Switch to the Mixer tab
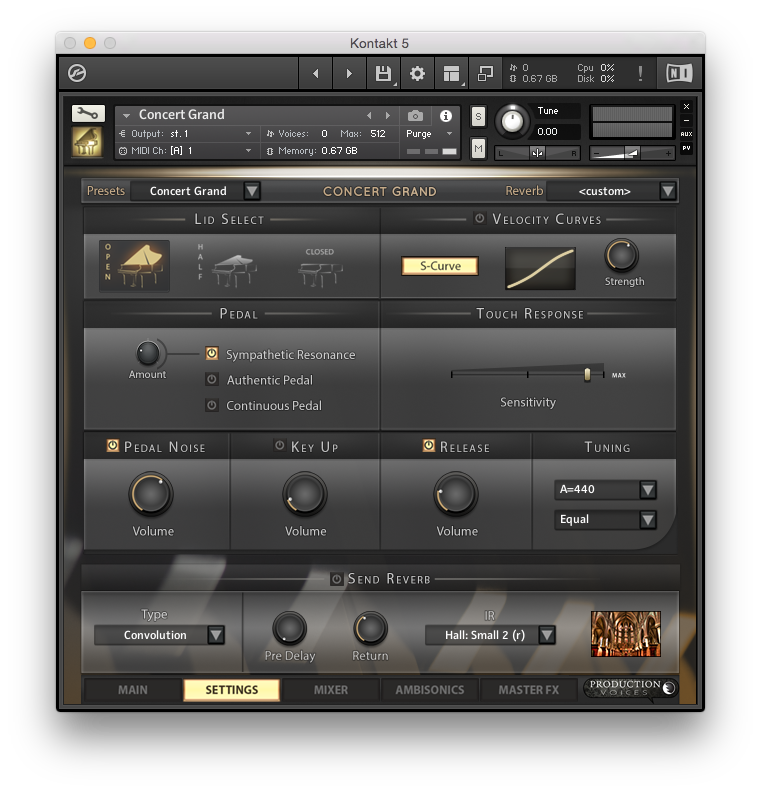Screen dimensions: 761x792 tap(331, 690)
